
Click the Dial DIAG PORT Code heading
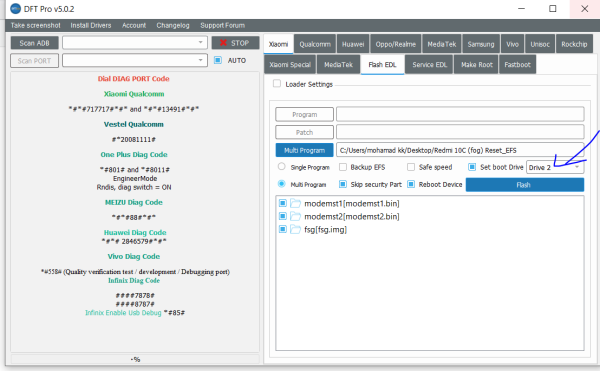(x=134, y=78)
